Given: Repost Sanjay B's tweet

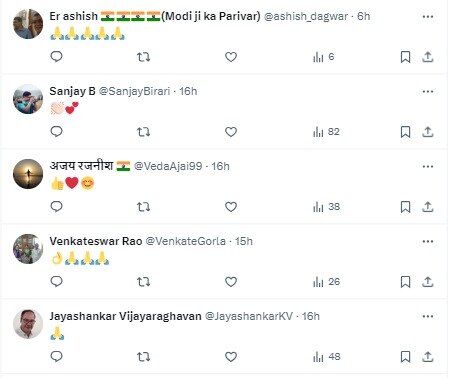Looking at the screenshot, I should pyautogui.click(x=144, y=132).
